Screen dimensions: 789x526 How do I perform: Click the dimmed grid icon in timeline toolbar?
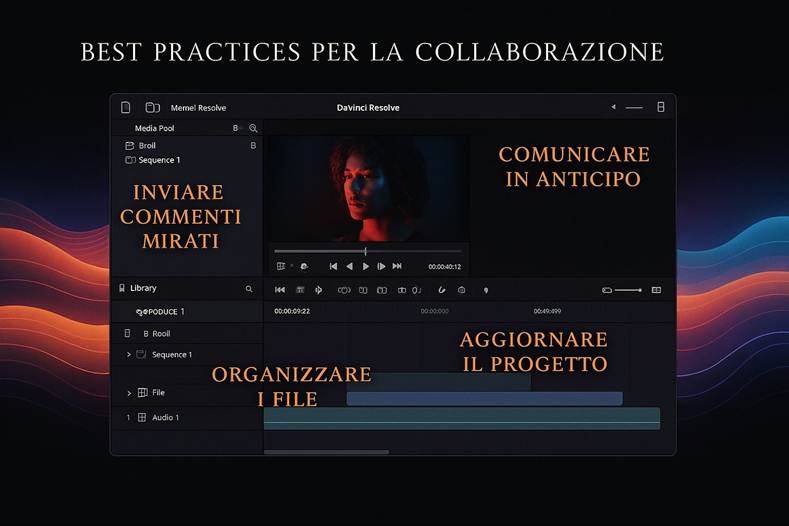(x=300, y=290)
